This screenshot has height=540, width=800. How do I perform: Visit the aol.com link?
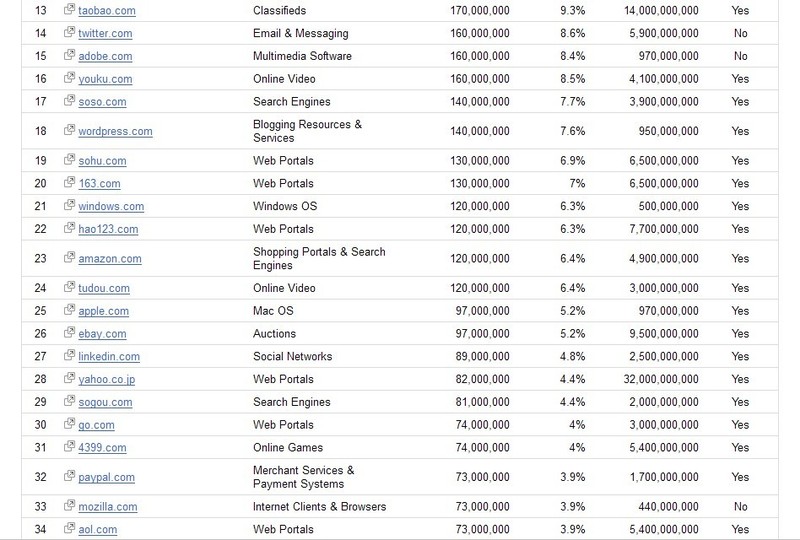[98, 529]
